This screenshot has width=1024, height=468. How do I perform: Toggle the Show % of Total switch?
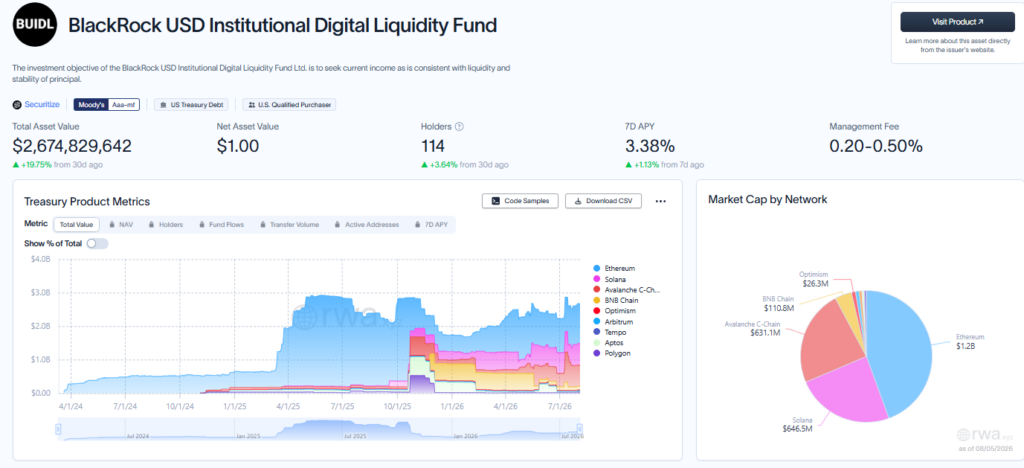tap(97, 243)
